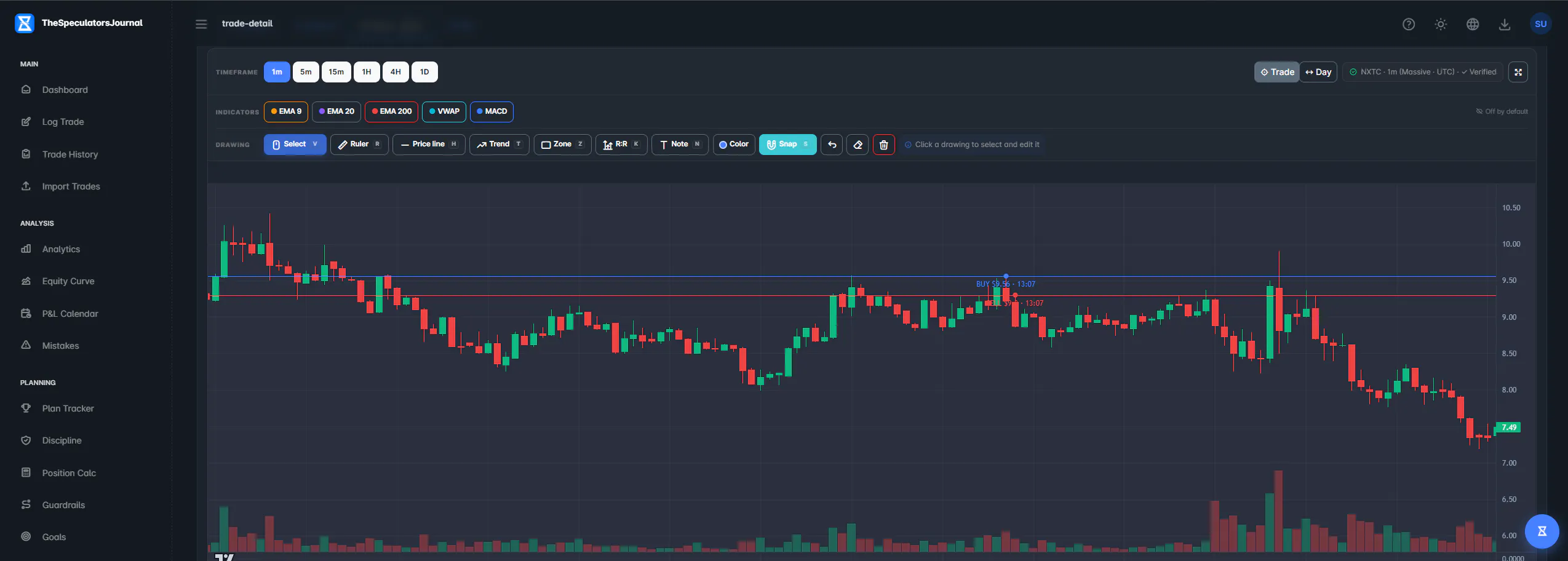The height and width of the screenshot is (561, 1568).
Task: Toggle the EMA 200 indicator
Action: pyautogui.click(x=392, y=112)
